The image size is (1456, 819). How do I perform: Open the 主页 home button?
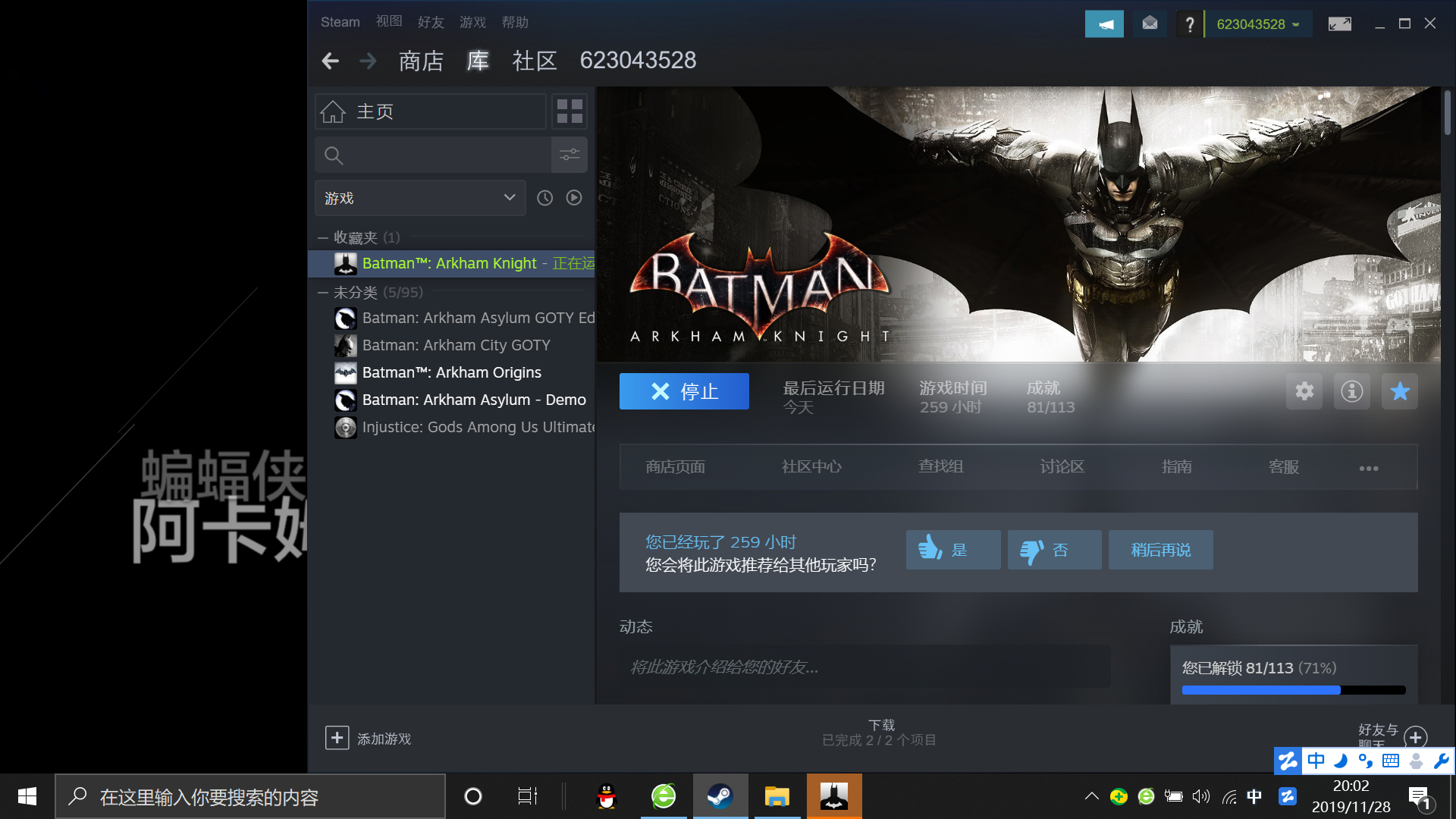(x=430, y=111)
